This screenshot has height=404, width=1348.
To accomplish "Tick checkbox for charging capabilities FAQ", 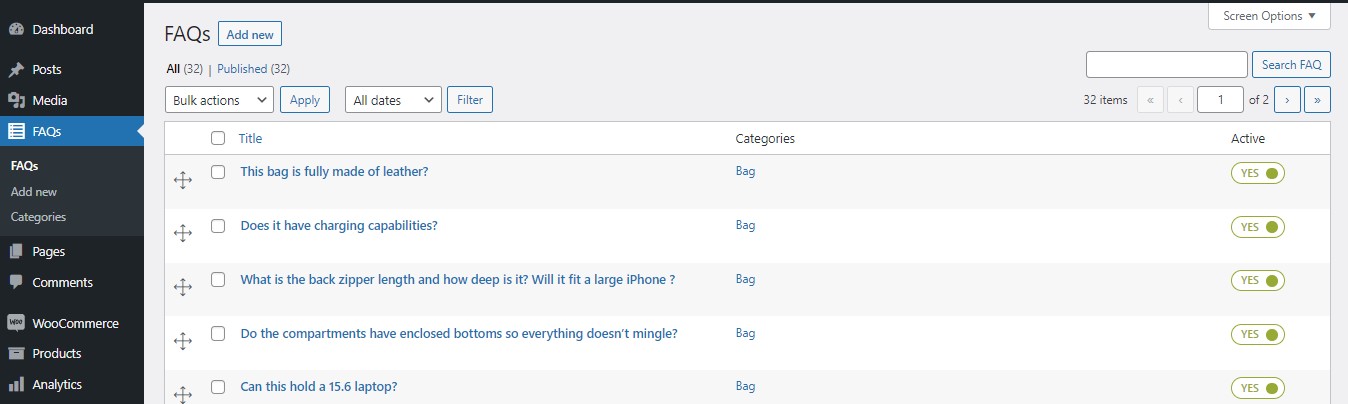I will click(218, 226).
